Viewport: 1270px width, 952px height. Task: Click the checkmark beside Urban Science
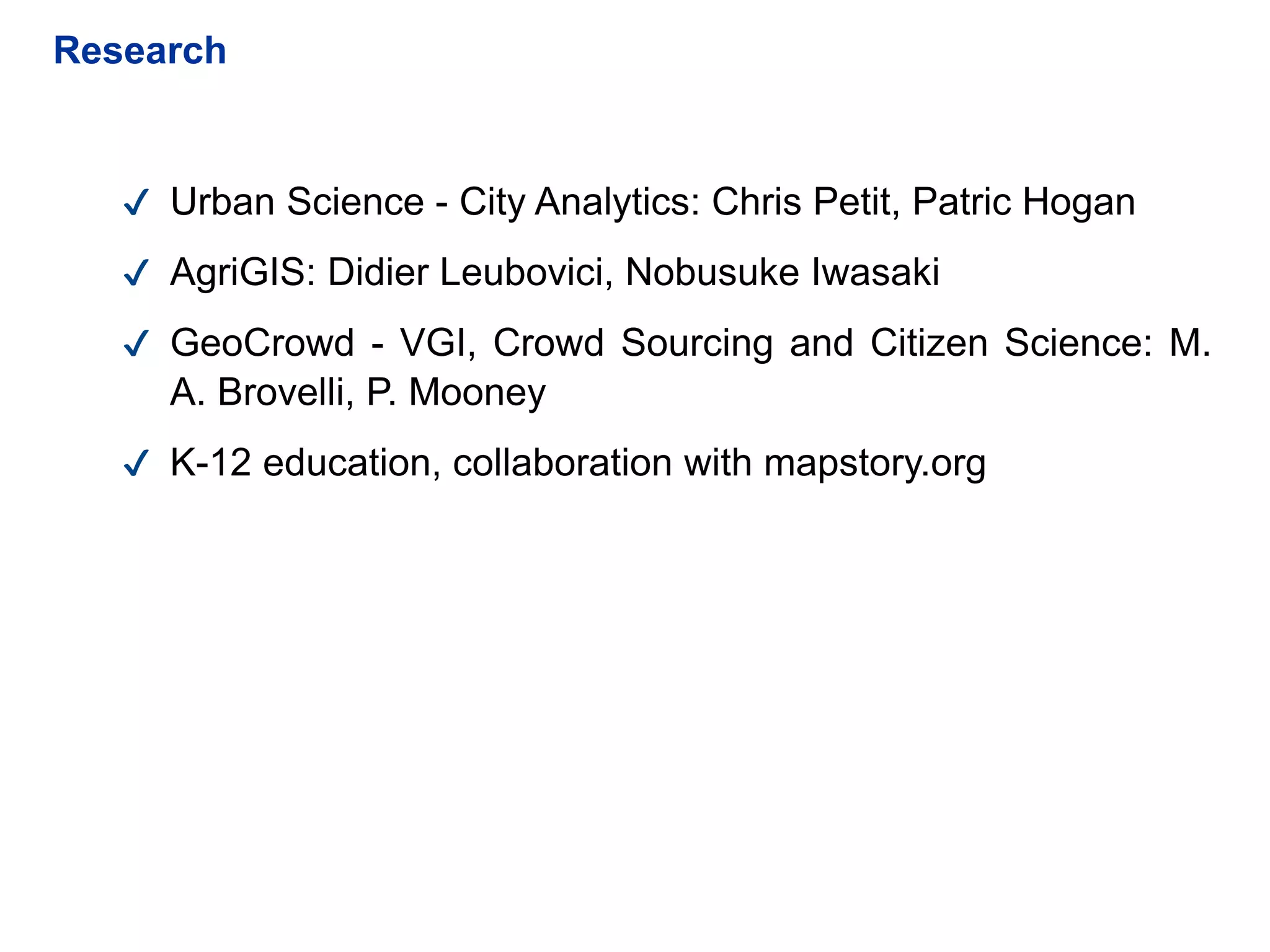(136, 202)
